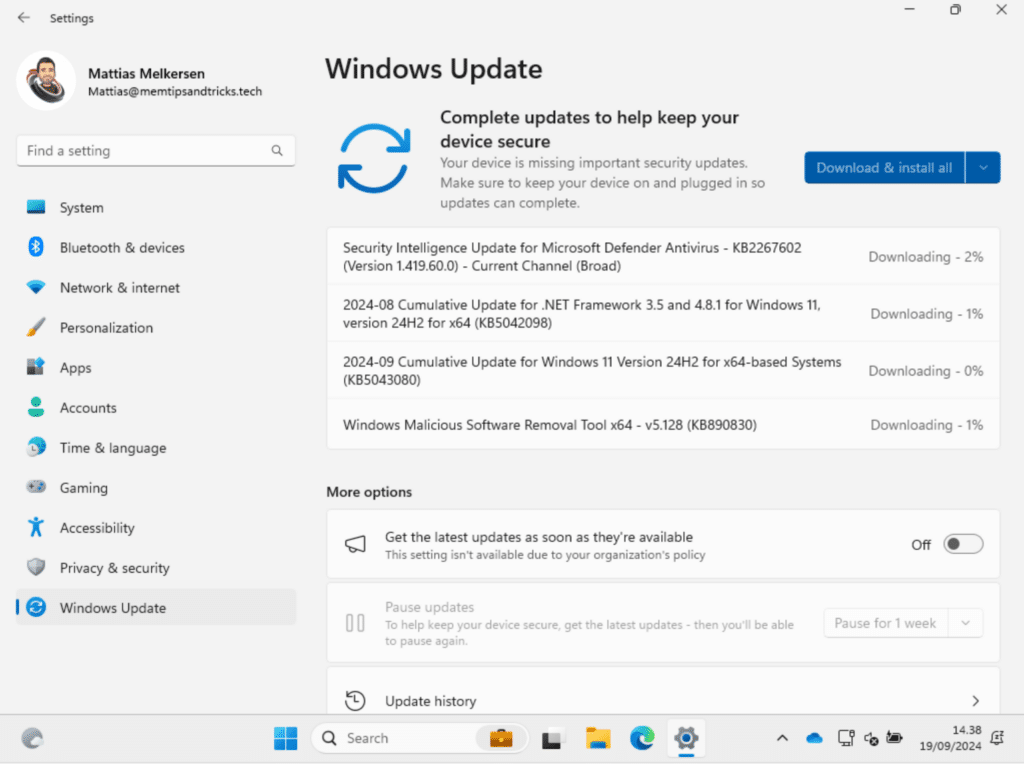Select Bluetooth & devices in sidebar

156,247
